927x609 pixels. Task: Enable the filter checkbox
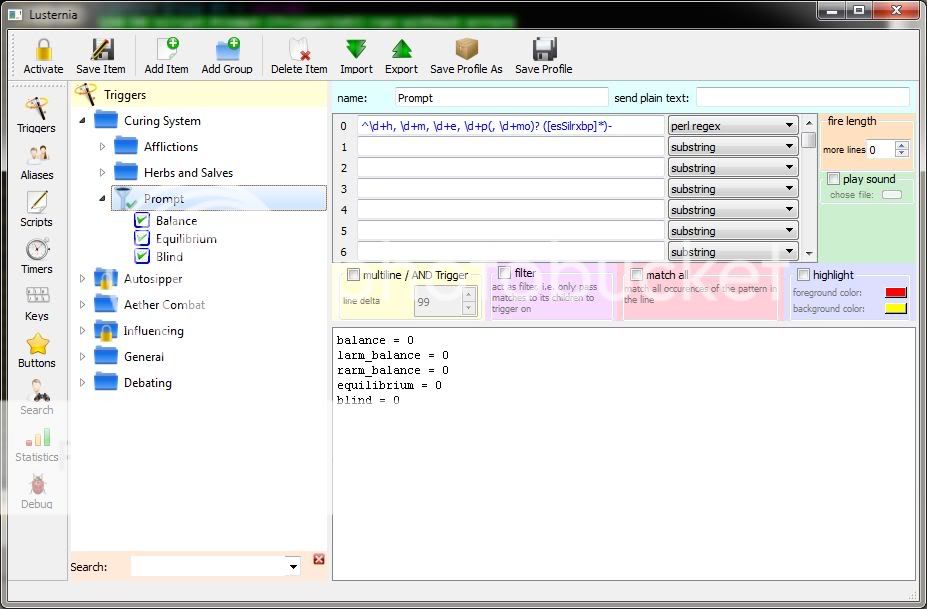point(504,273)
